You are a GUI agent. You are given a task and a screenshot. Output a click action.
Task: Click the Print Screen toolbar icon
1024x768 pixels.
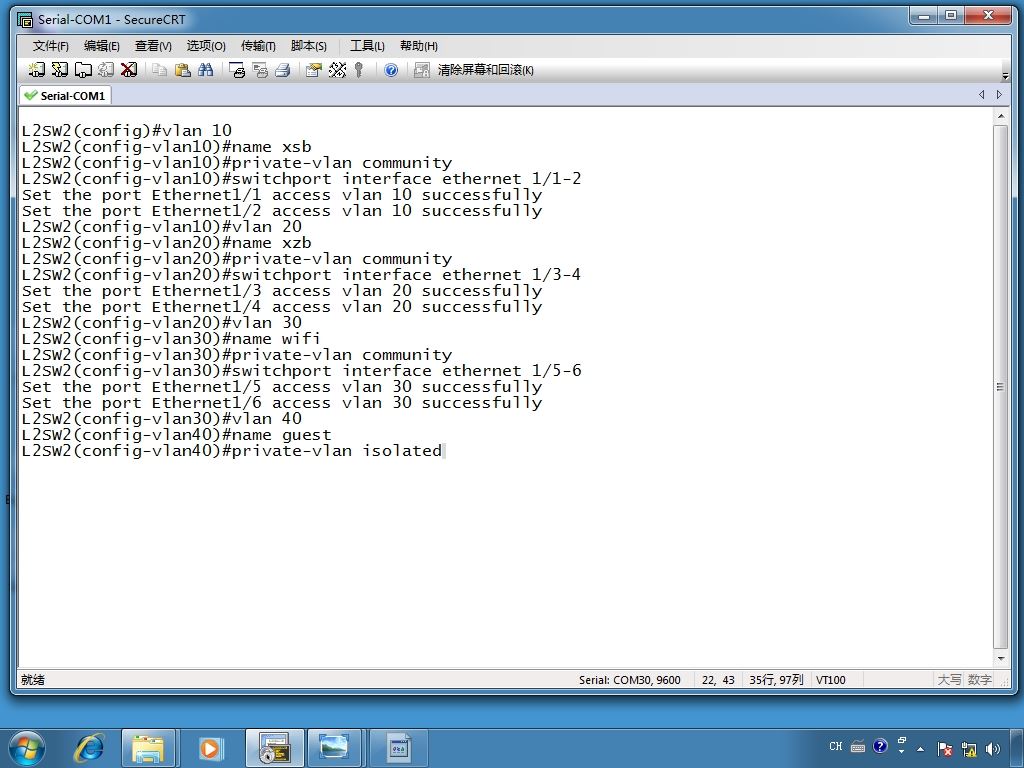[237, 70]
